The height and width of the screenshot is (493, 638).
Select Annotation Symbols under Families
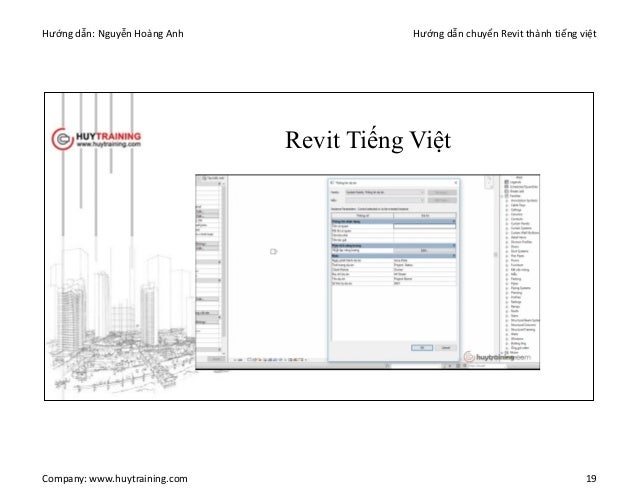click(x=524, y=201)
